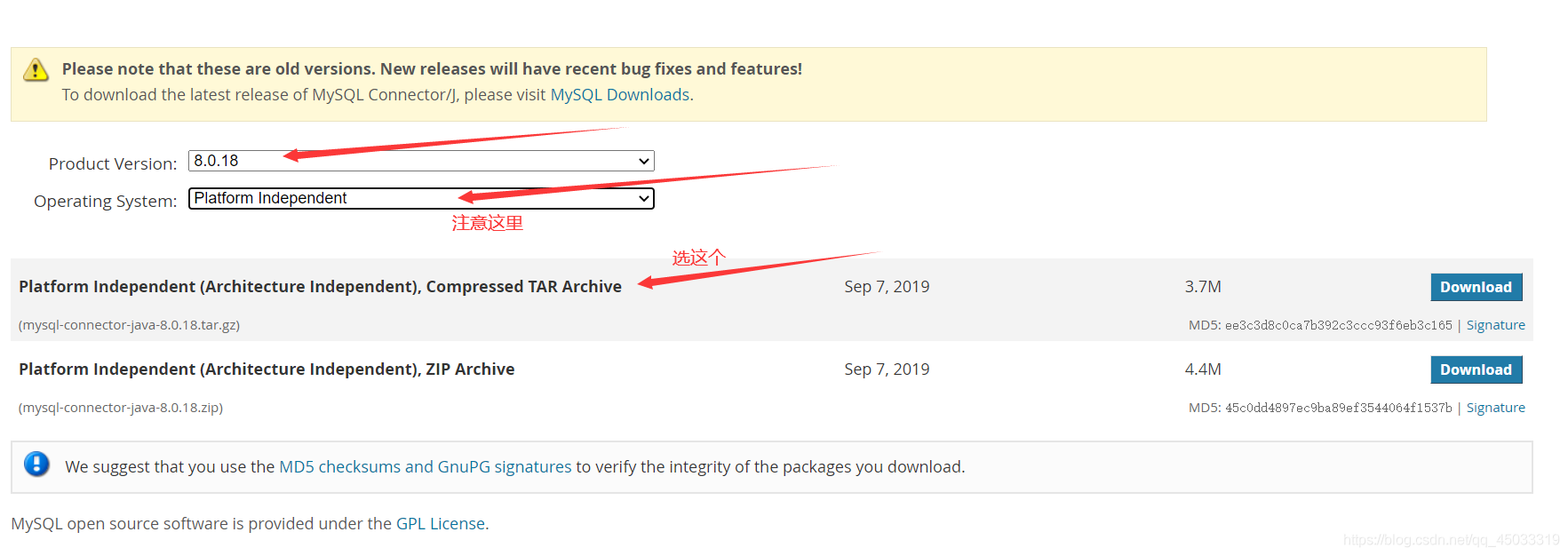Open MD5 checksums and GnuPG signatures link

click(425, 467)
